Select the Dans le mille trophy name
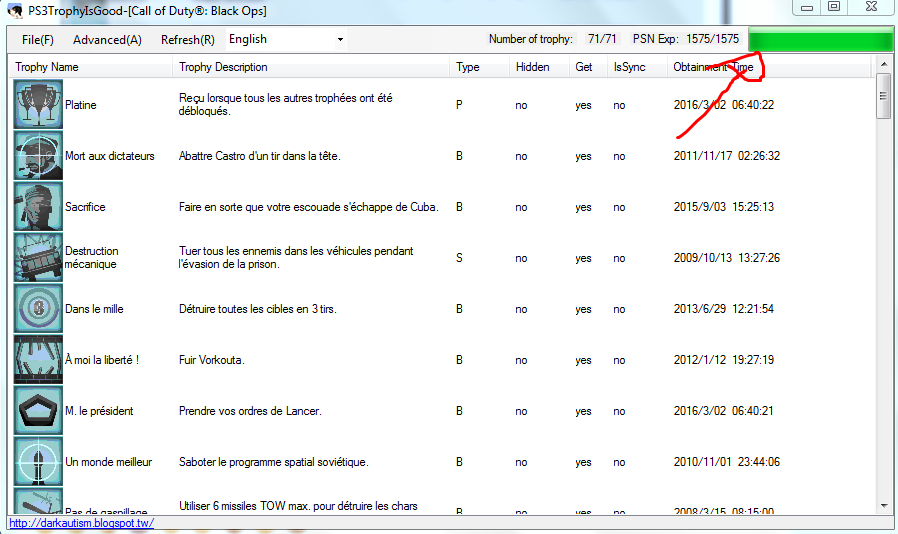Screen dimensions: 898x534 tap(94, 309)
